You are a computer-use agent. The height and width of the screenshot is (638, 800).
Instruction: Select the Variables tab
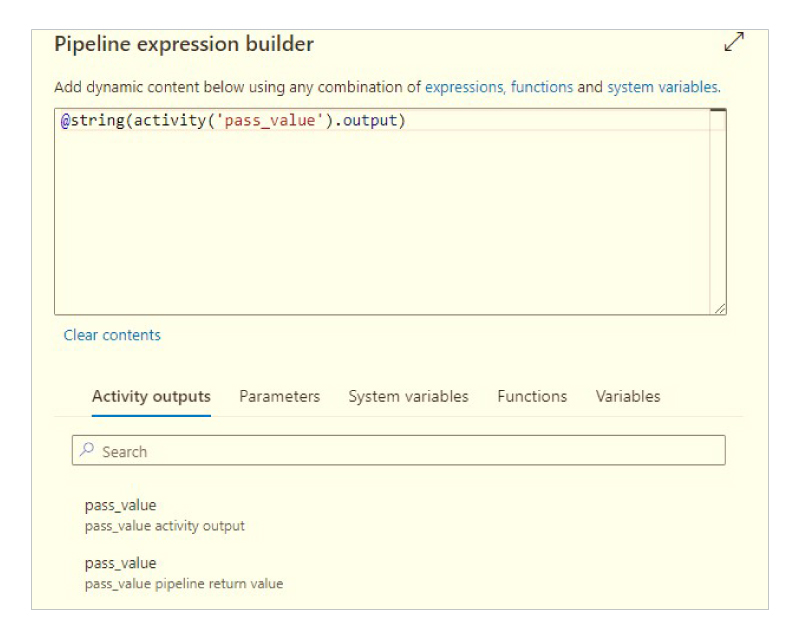[628, 397]
